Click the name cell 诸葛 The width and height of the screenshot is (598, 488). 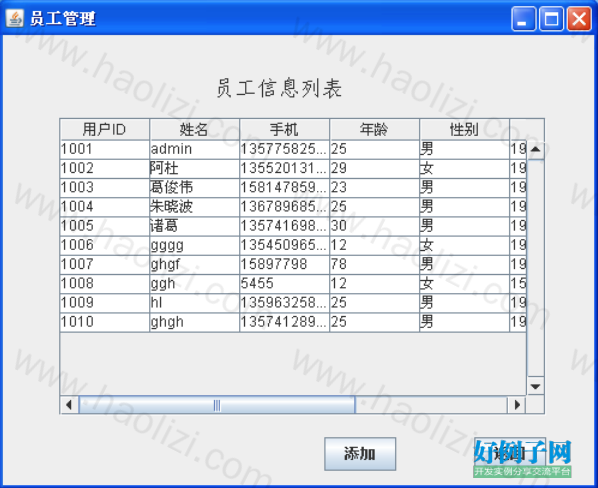[195, 226]
